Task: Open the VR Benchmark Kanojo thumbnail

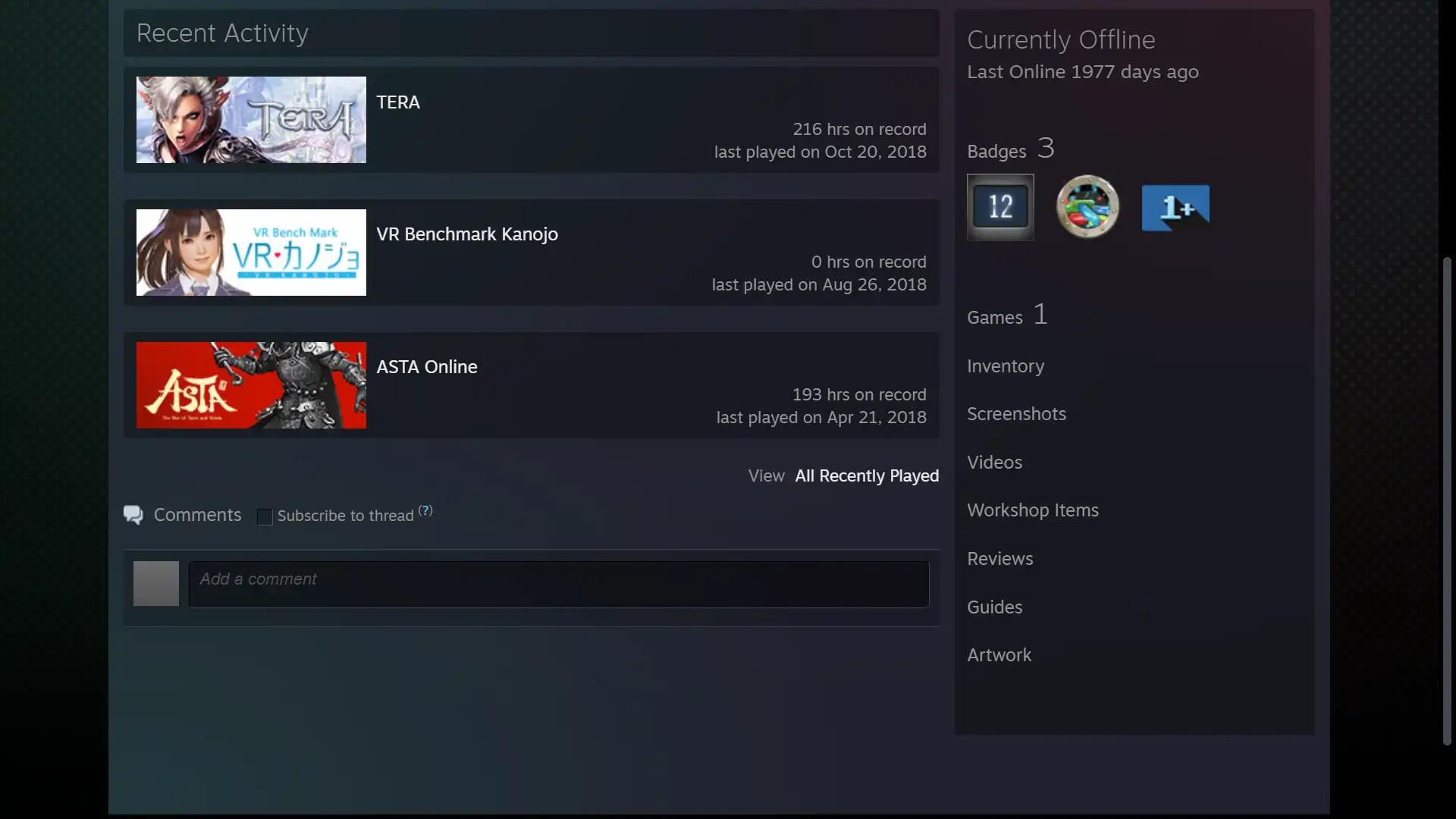Action: coord(251,253)
